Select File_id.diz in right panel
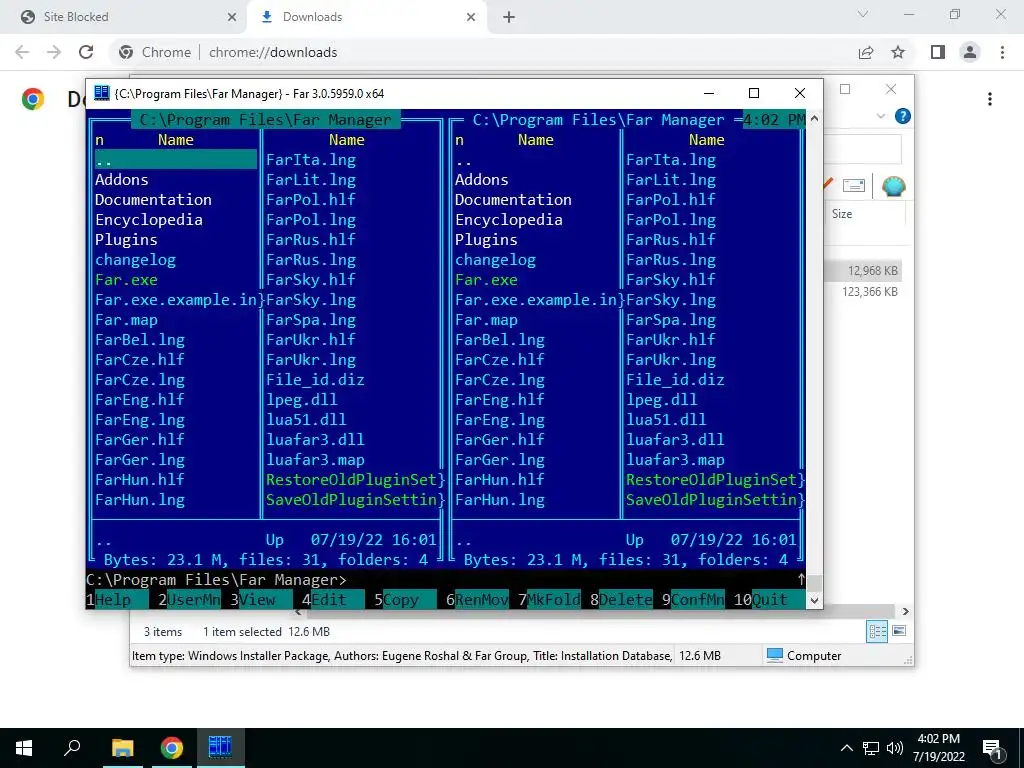Image resolution: width=1024 pixels, height=768 pixels. [x=675, y=380]
